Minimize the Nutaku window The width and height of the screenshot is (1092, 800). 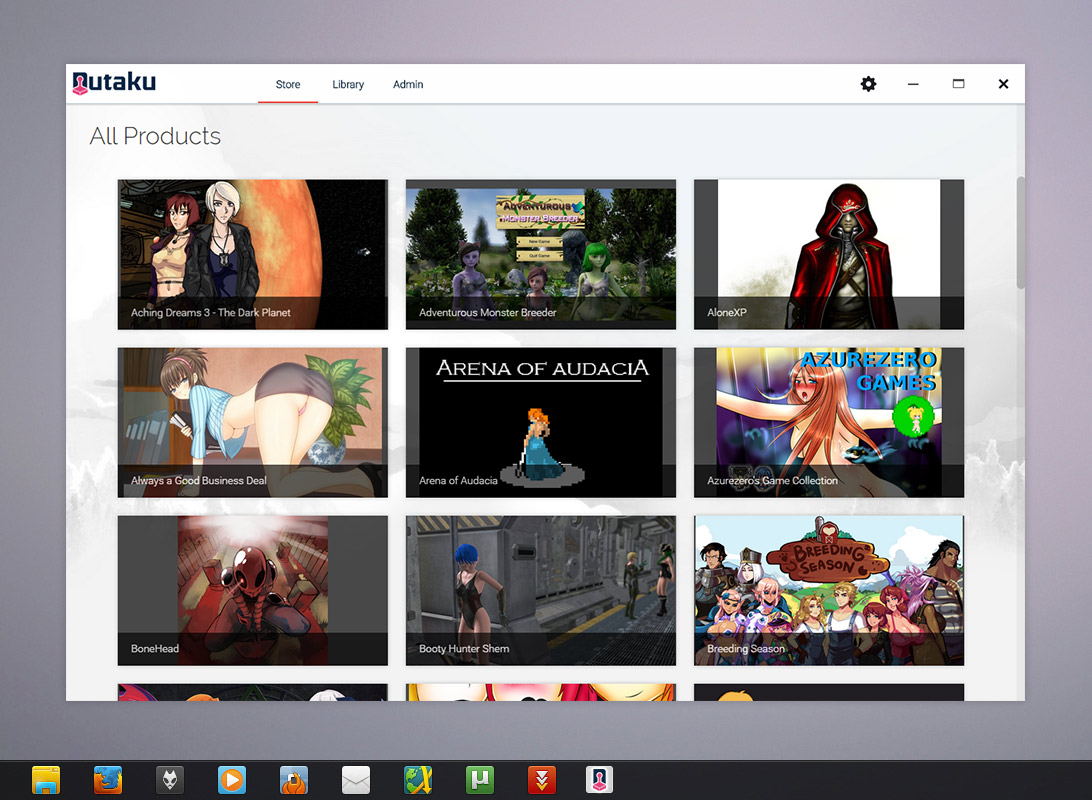[913, 84]
